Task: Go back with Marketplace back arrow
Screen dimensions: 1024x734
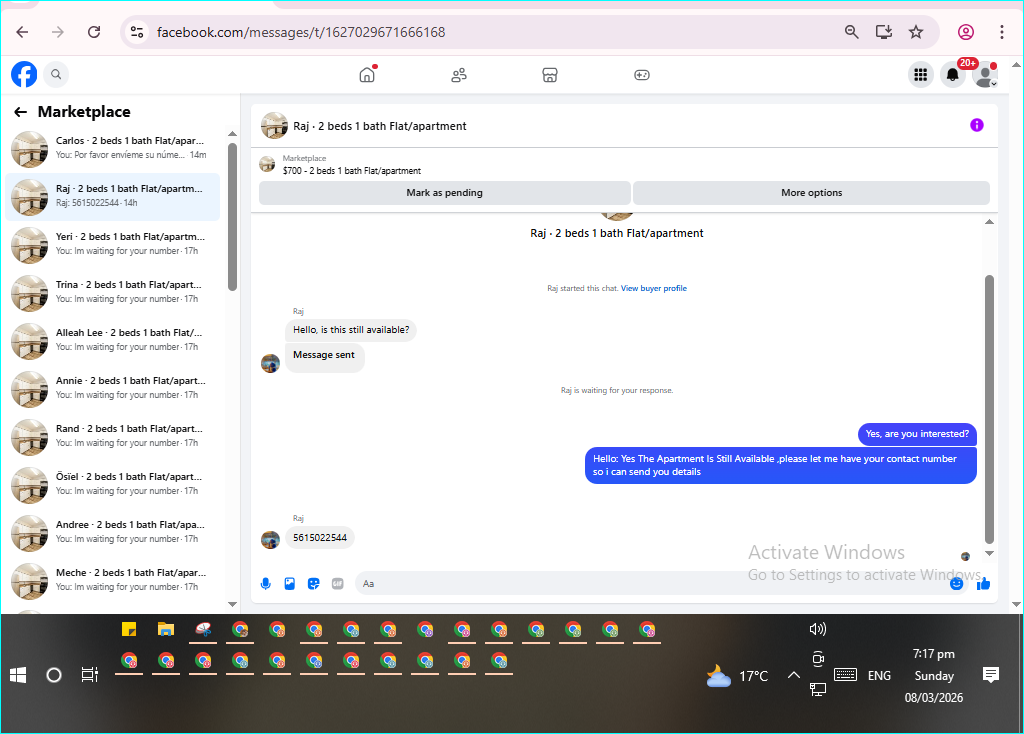Action: [20, 112]
